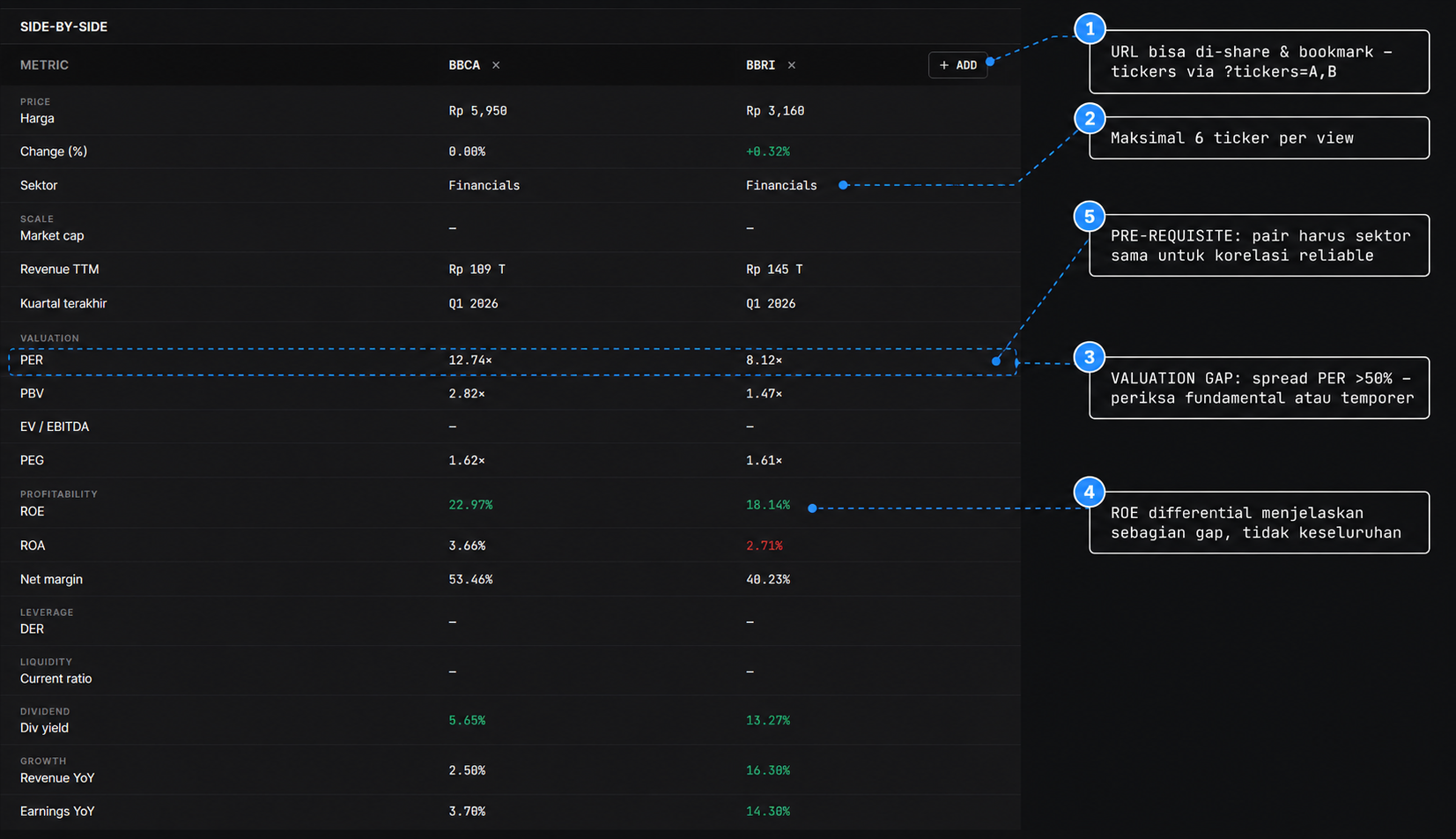Click BBRI PEG value 1.61×
This screenshot has height=839, width=1456.
[x=764, y=461]
